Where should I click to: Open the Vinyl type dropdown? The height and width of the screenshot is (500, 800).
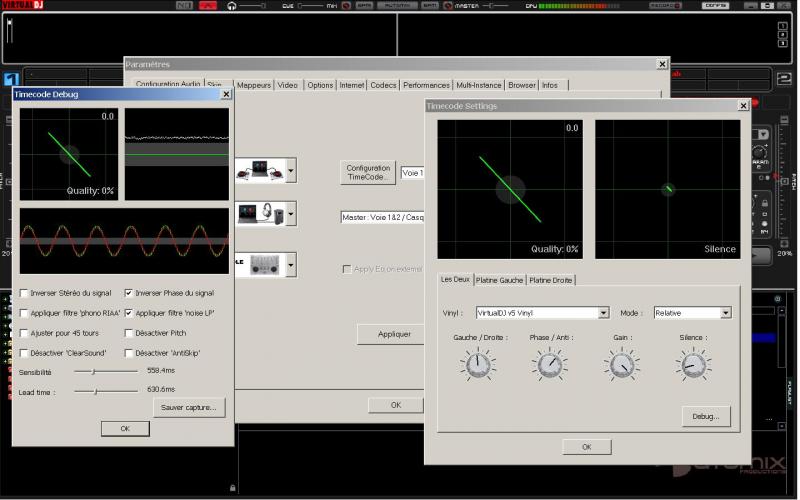[603, 313]
